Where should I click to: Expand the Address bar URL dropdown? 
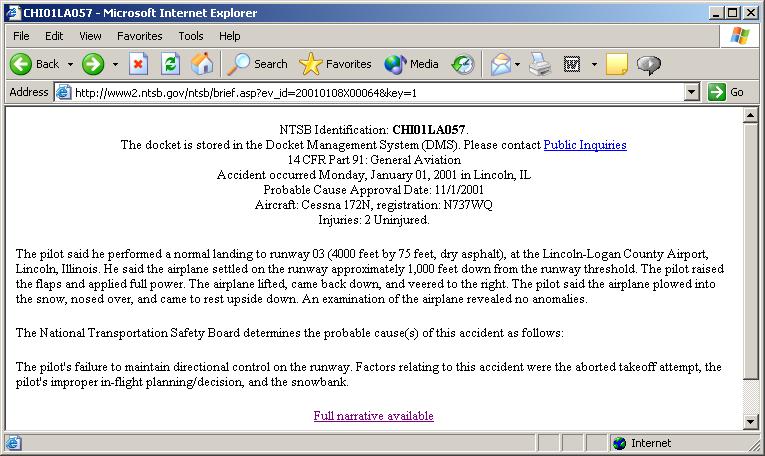pyautogui.click(x=691, y=92)
